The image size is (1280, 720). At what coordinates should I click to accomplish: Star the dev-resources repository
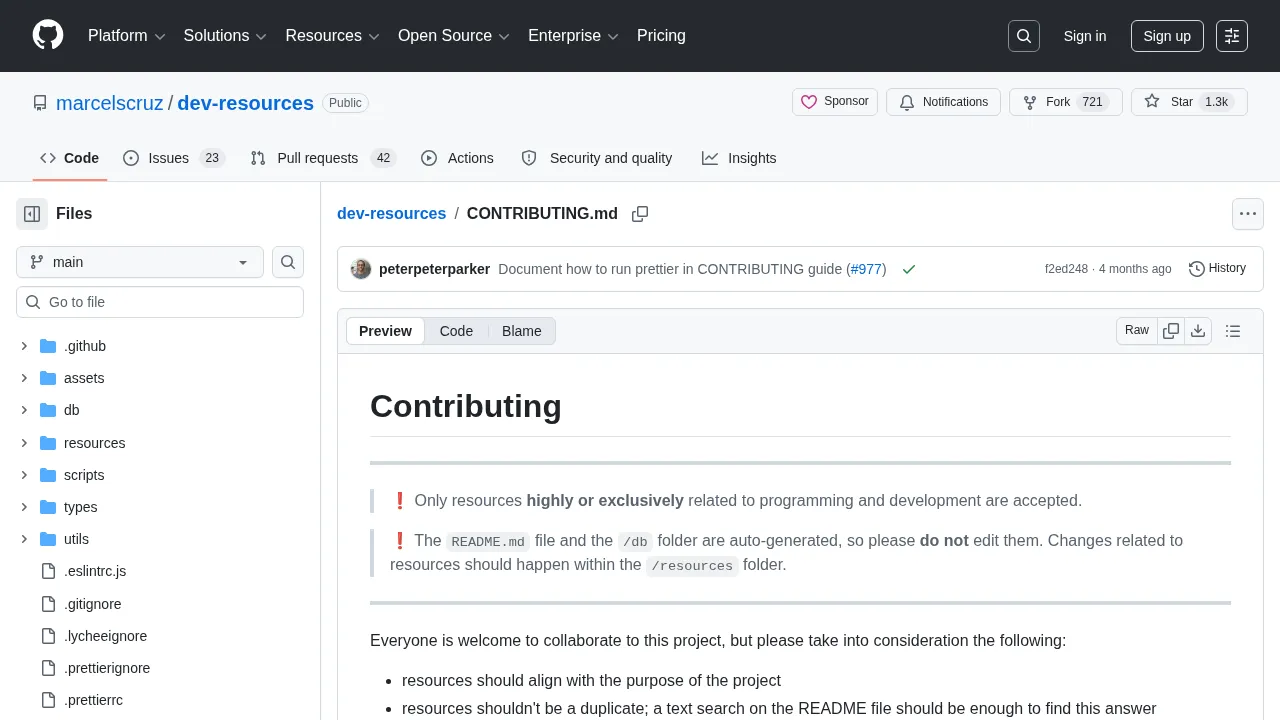tap(1189, 102)
